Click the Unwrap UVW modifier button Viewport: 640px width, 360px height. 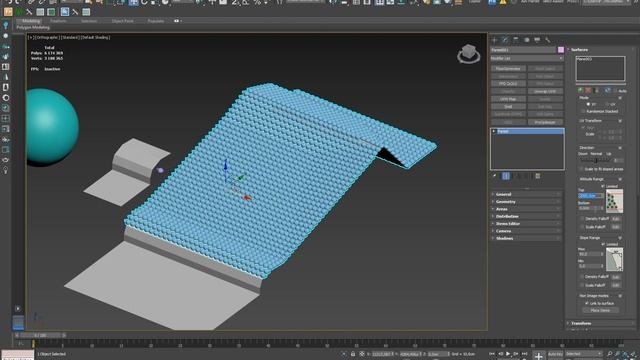click(x=545, y=91)
